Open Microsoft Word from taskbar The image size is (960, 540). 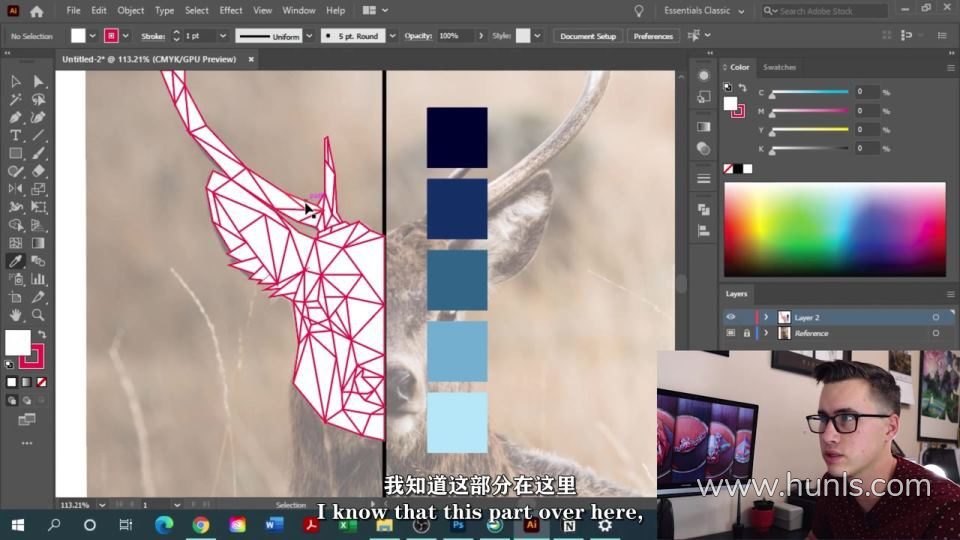[274, 525]
